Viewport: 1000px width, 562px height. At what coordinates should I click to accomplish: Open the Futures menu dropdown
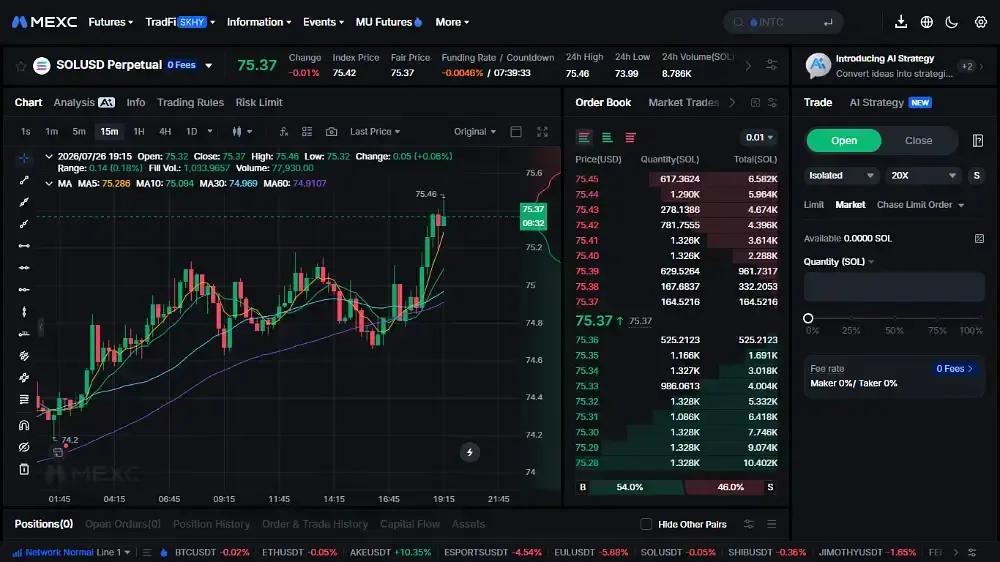point(110,22)
